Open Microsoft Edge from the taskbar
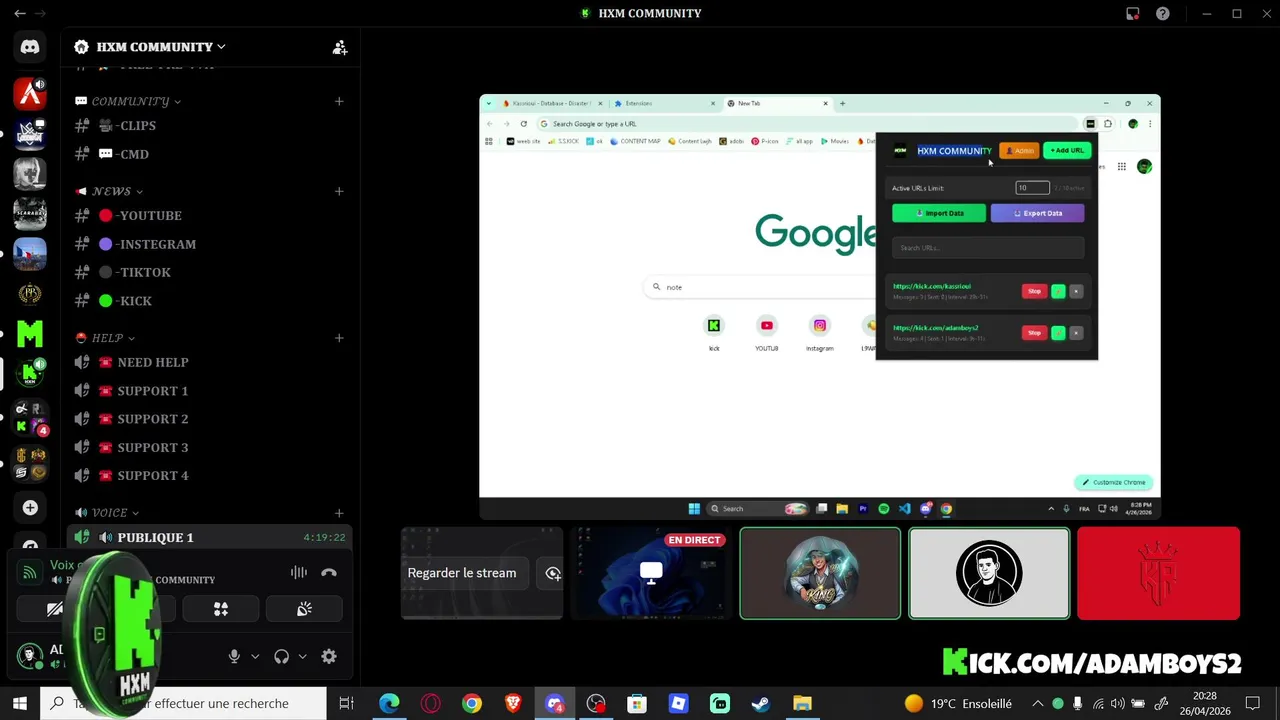This screenshot has height=720, width=1280. (389, 704)
